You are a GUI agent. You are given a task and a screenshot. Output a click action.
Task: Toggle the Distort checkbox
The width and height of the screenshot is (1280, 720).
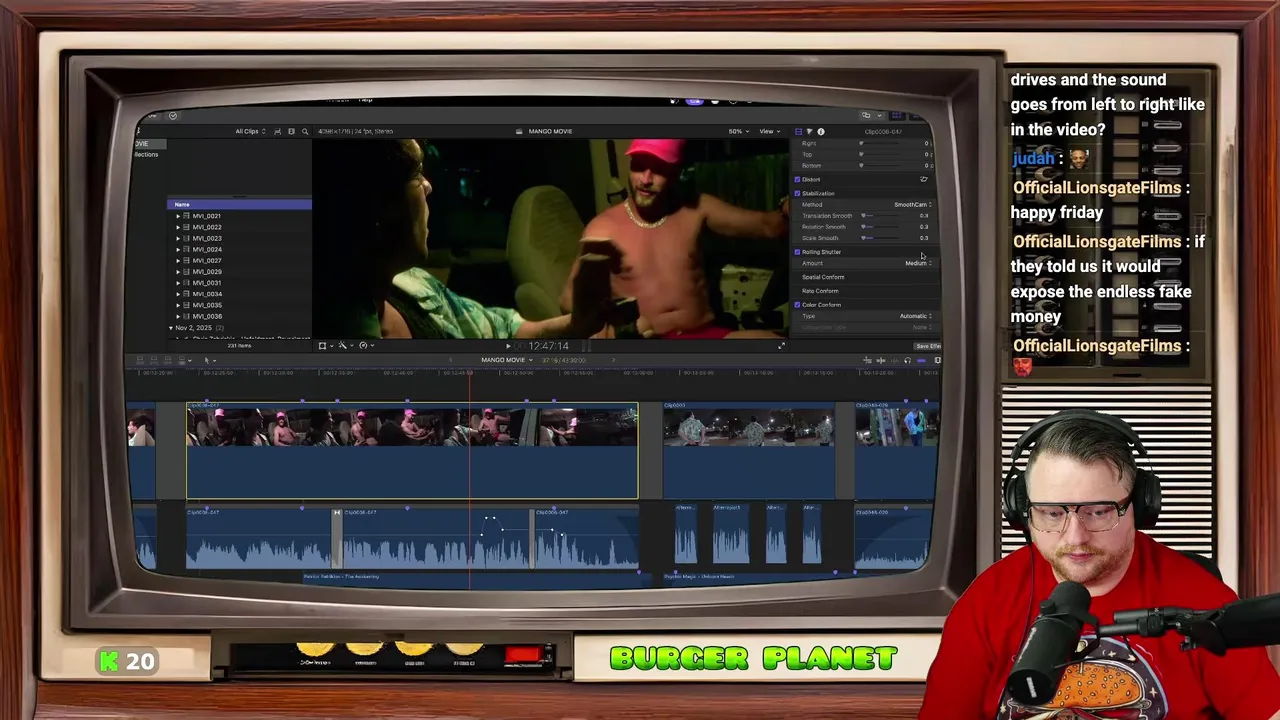(798, 180)
